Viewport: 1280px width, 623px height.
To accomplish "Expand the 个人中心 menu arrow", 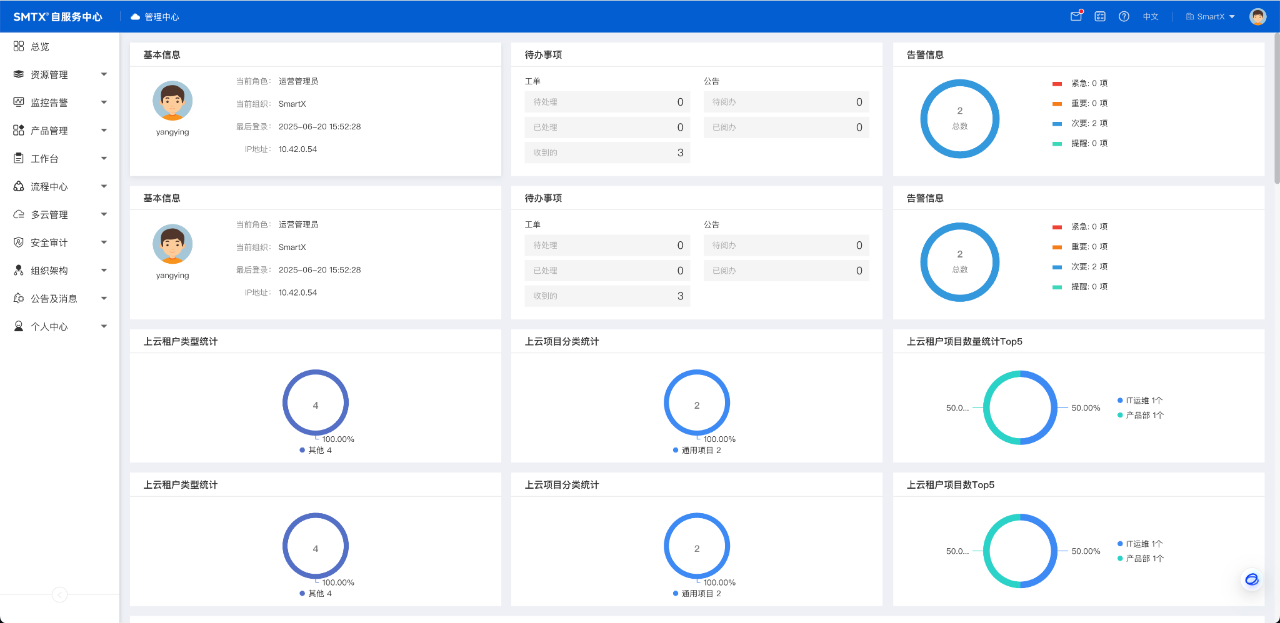I will [104, 326].
